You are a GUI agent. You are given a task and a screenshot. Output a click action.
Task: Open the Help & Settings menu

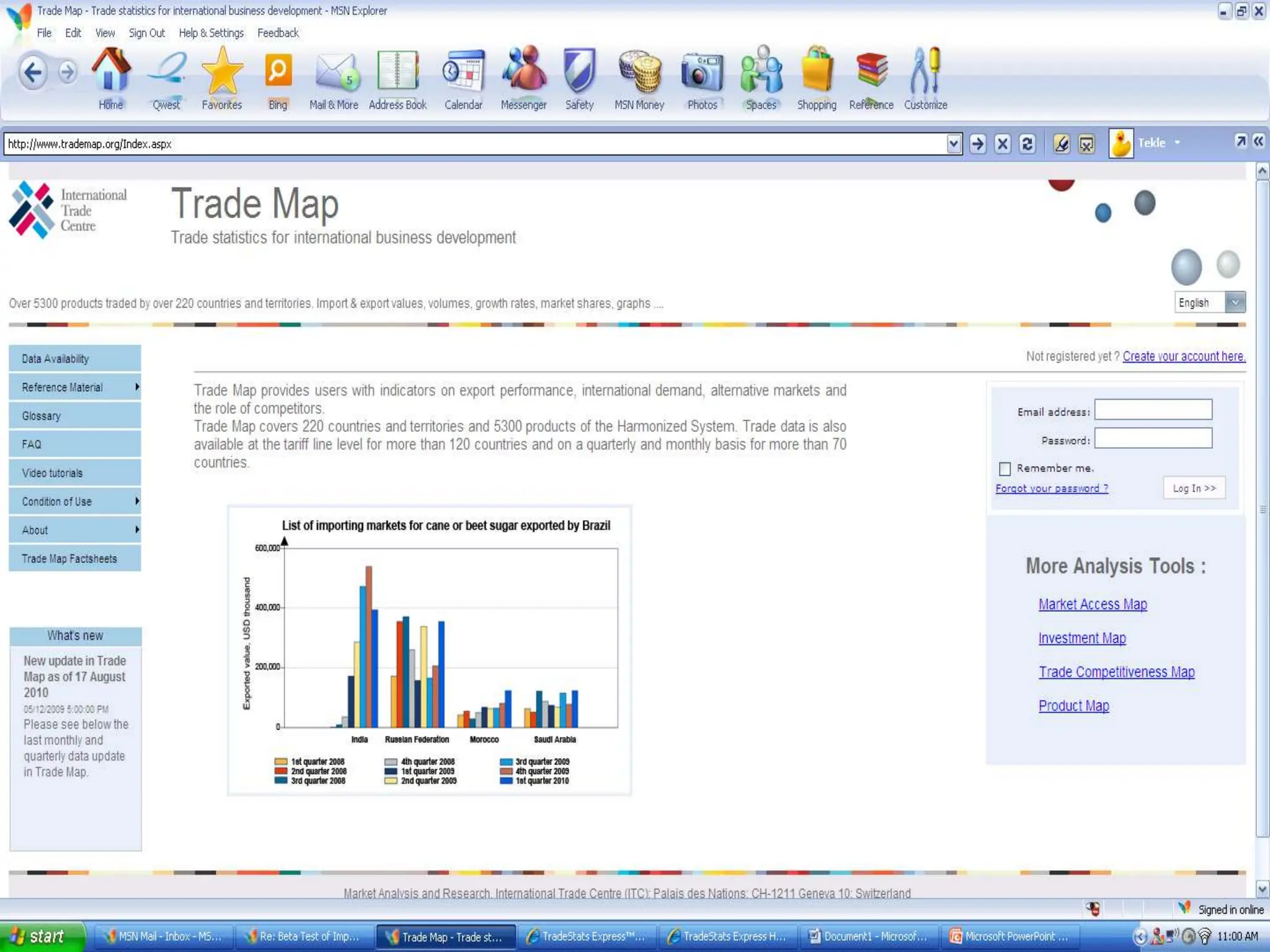coord(211,33)
